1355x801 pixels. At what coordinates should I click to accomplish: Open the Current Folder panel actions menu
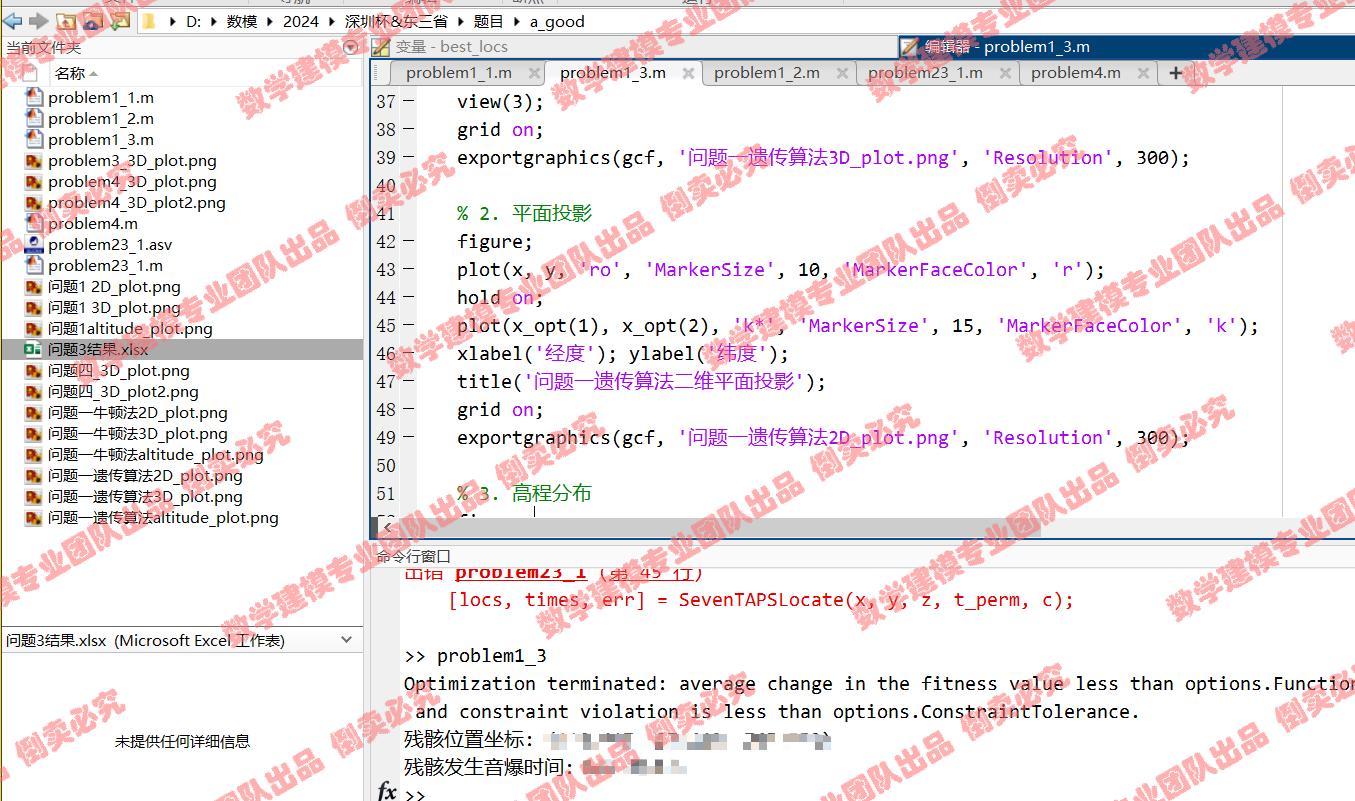tap(350, 47)
